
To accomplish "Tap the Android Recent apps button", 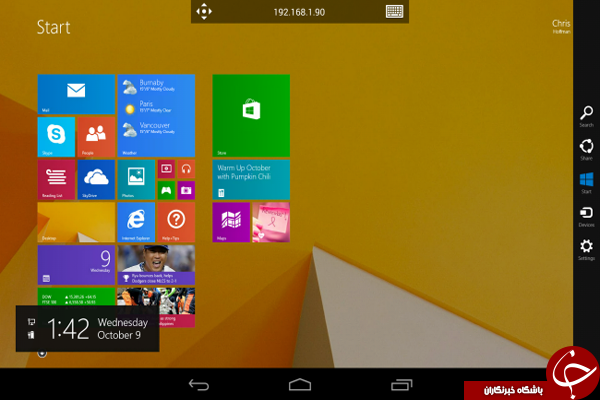I will coord(401,385).
